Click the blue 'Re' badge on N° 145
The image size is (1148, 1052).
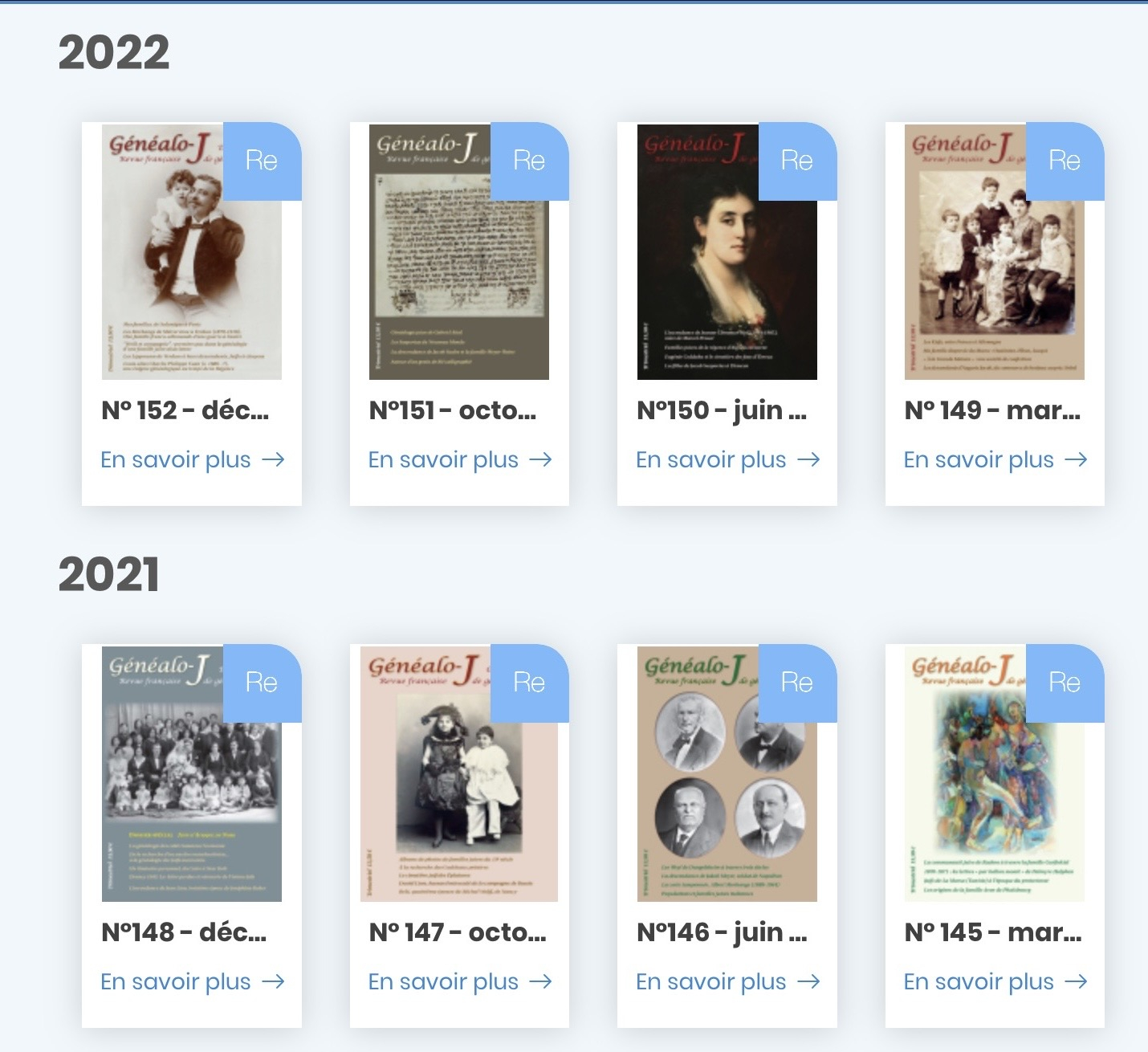tap(1065, 683)
